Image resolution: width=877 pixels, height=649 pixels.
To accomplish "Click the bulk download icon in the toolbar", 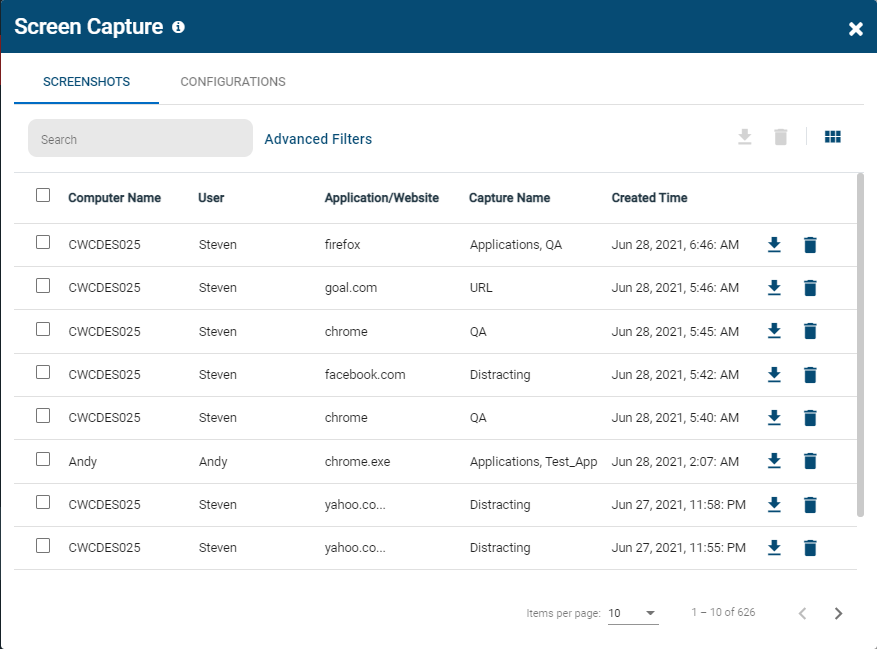I will coord(744,137).
